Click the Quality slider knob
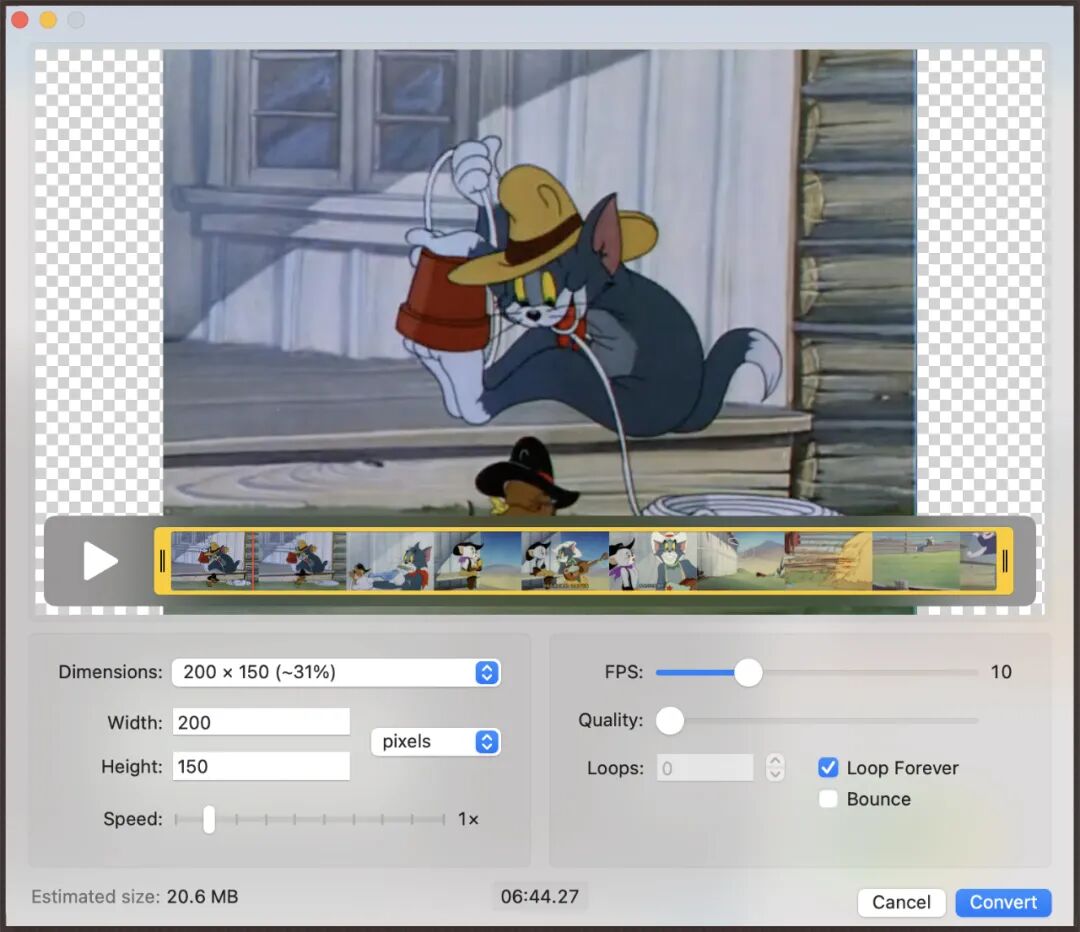1080x932 pixels. 669,721
